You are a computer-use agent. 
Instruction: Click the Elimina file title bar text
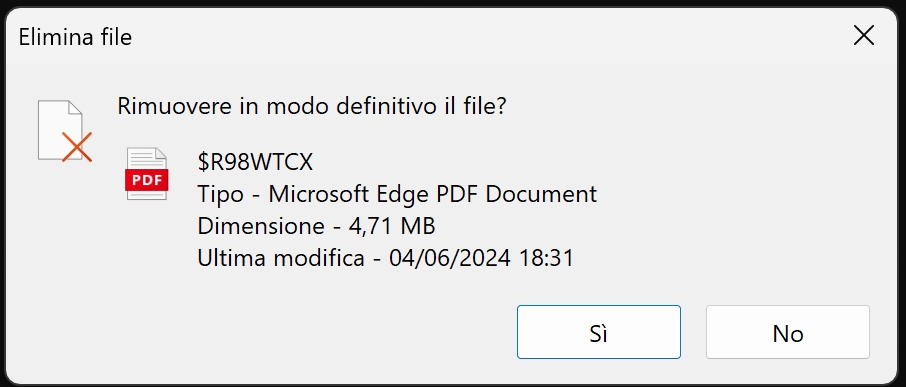pyautogui.click(x=75, y=38)
